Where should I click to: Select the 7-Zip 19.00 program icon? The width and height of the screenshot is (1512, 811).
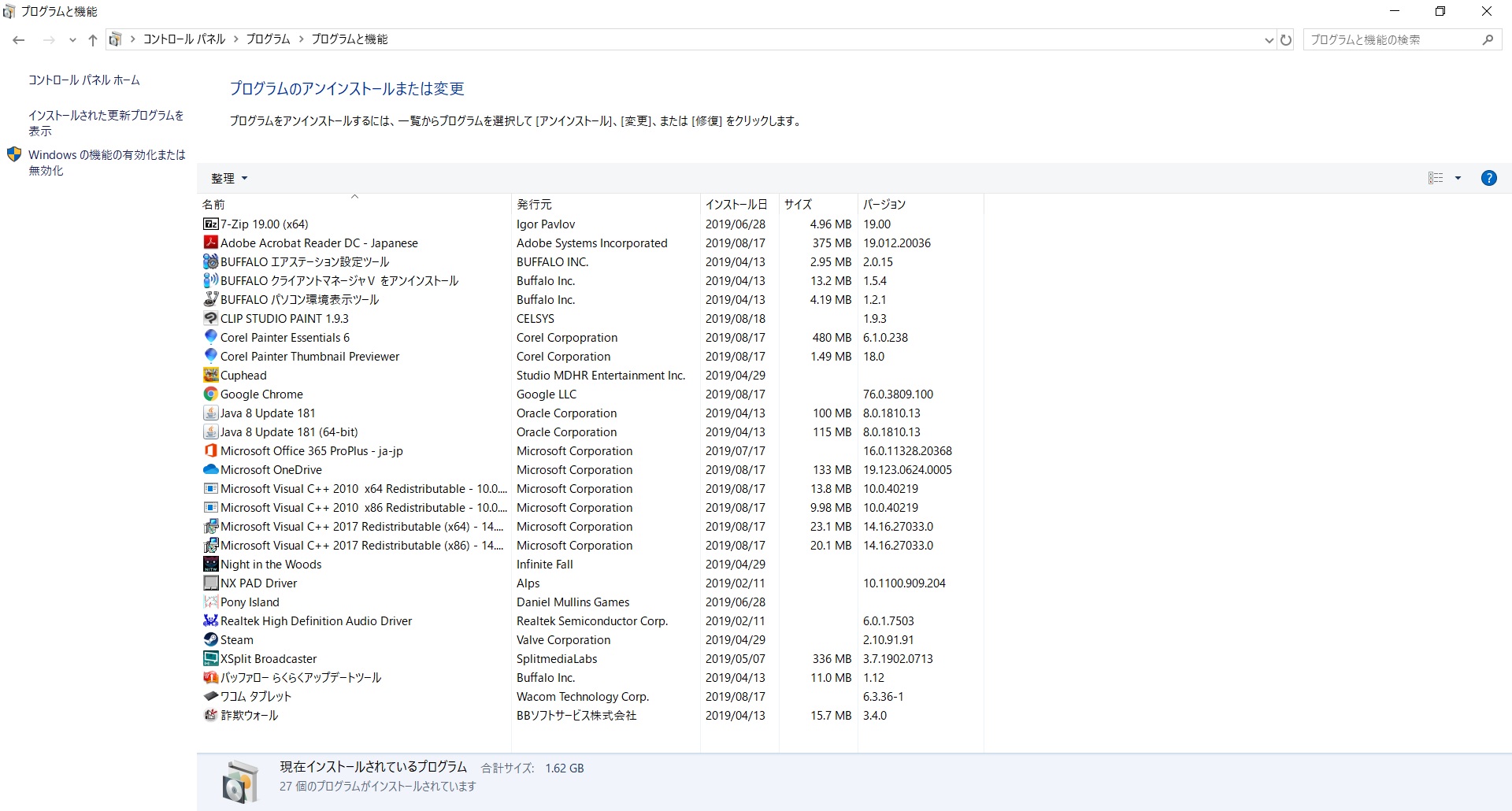coord(210,224)
